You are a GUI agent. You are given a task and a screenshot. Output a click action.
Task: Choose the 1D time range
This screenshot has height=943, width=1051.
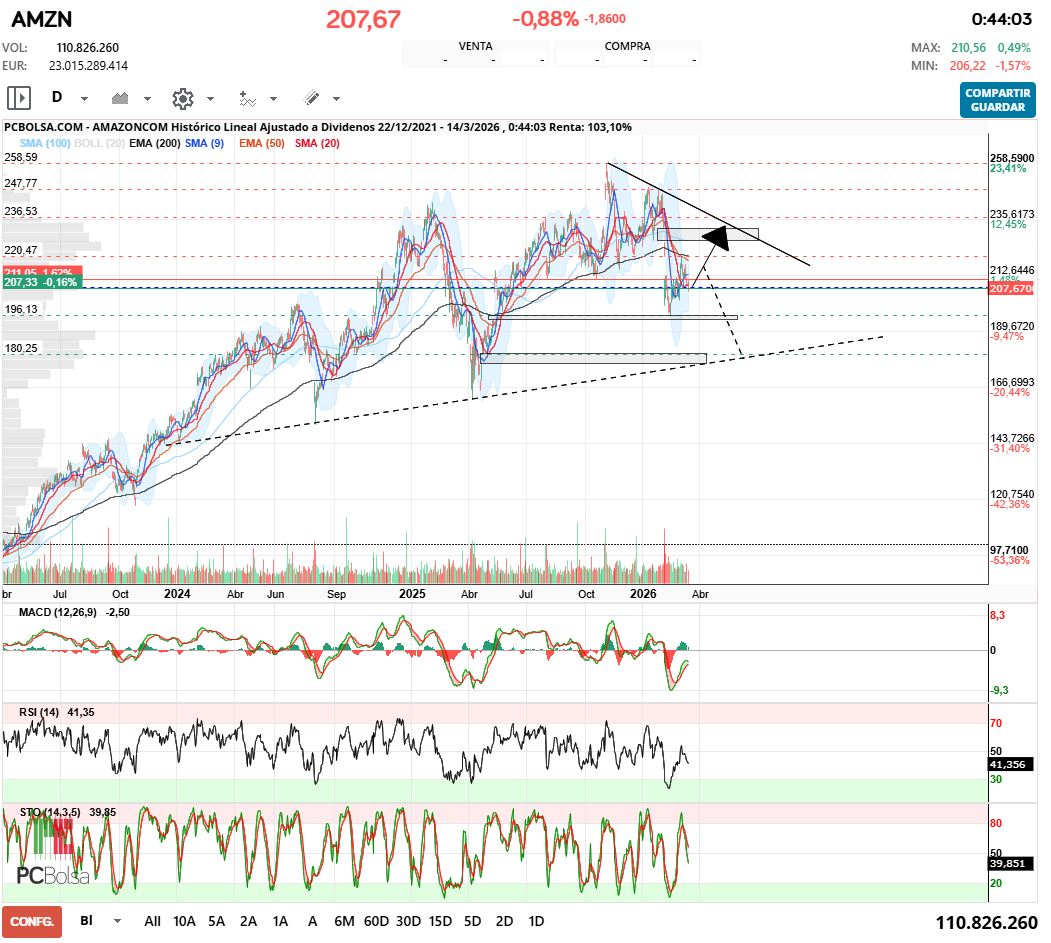pos(536,921)
